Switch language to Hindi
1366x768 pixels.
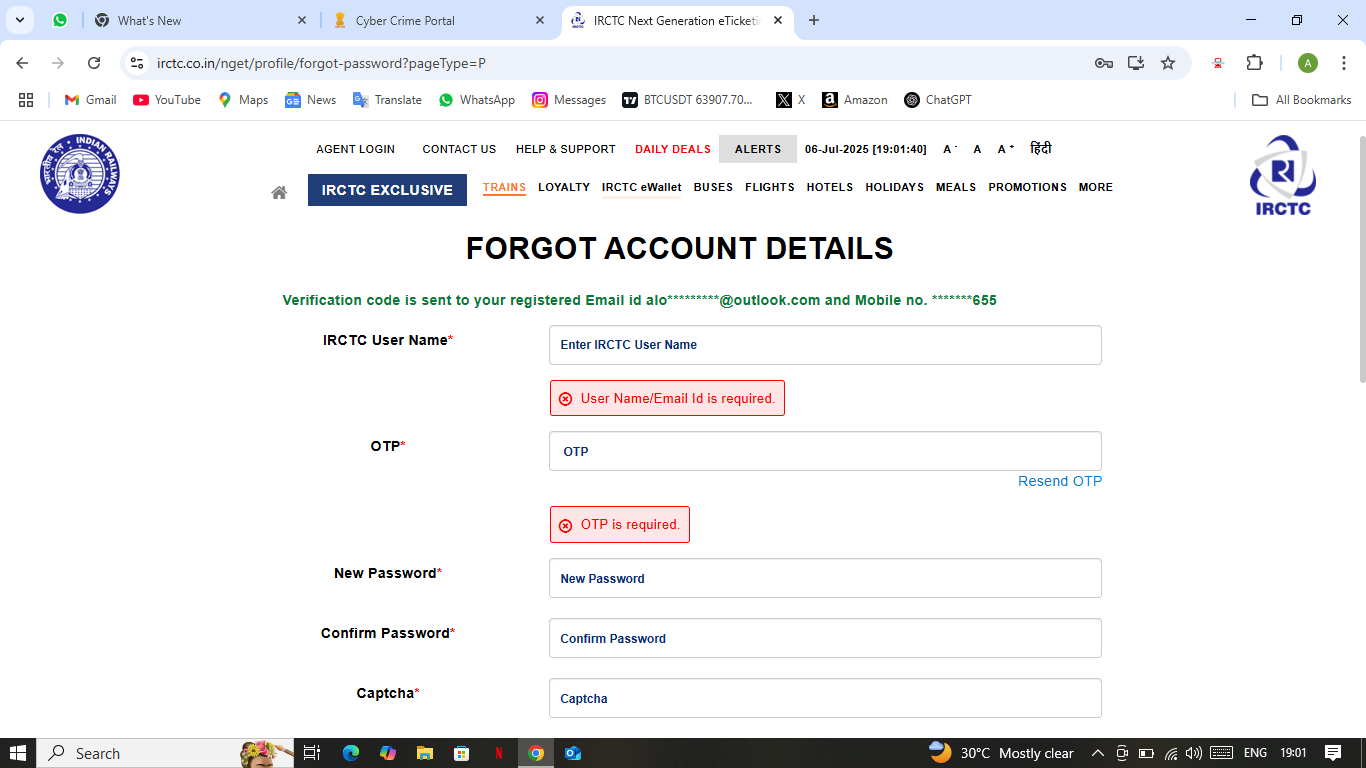[x=1040, y=149]
